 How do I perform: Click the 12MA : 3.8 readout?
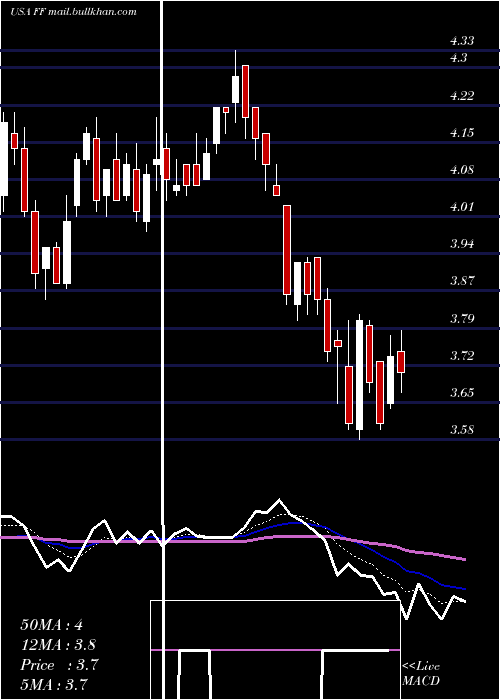58,645
